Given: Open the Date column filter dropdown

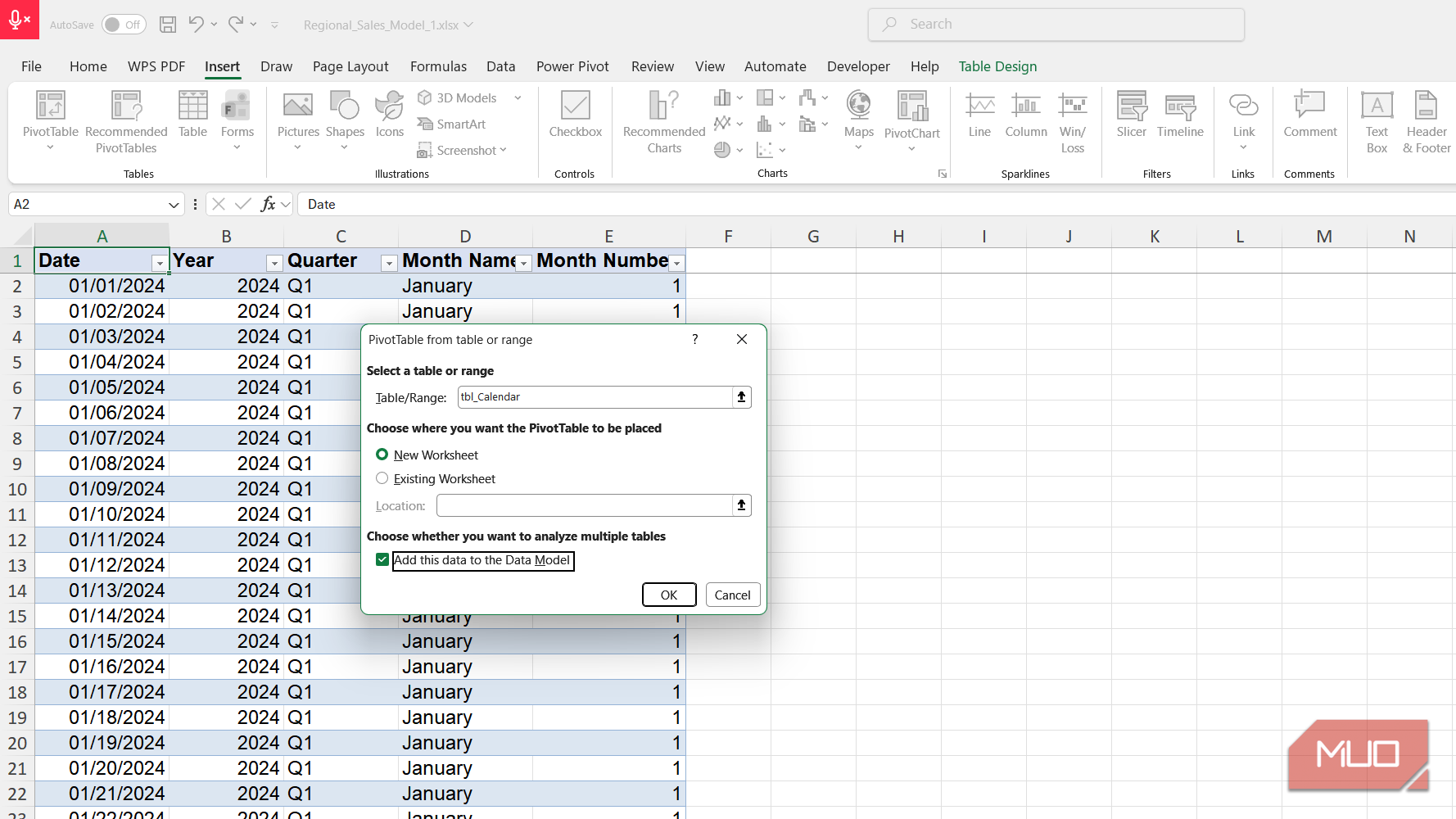Looking at the screenshot, I should click(160, 263).
